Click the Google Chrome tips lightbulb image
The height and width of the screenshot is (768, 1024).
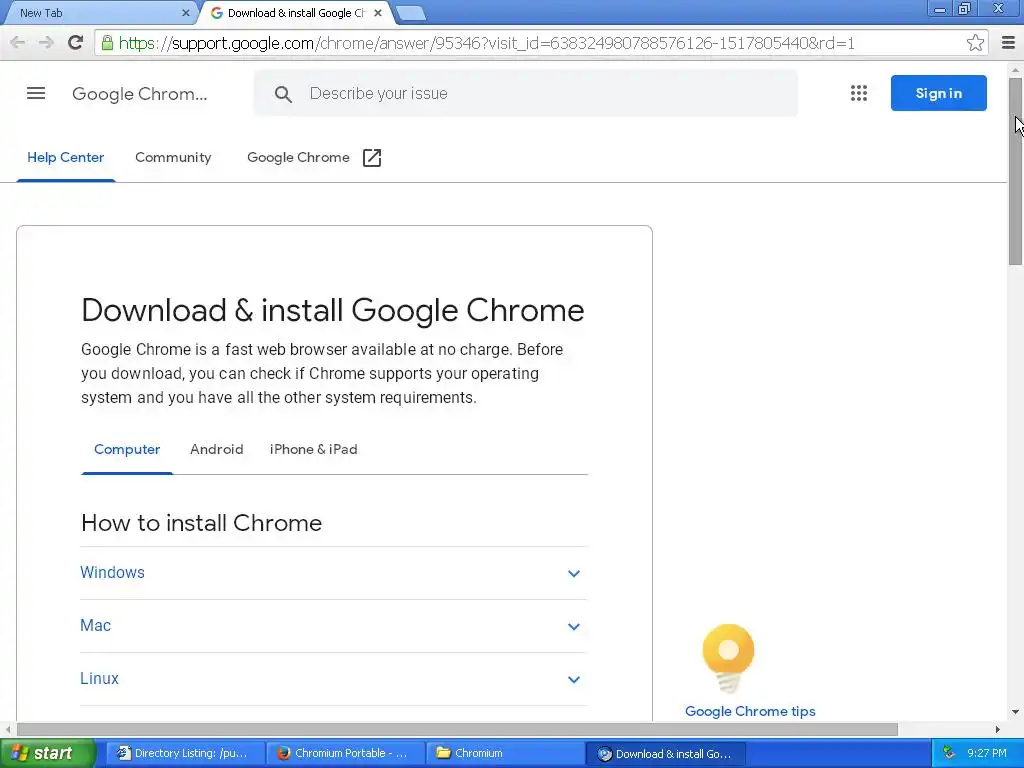(728, 658)
